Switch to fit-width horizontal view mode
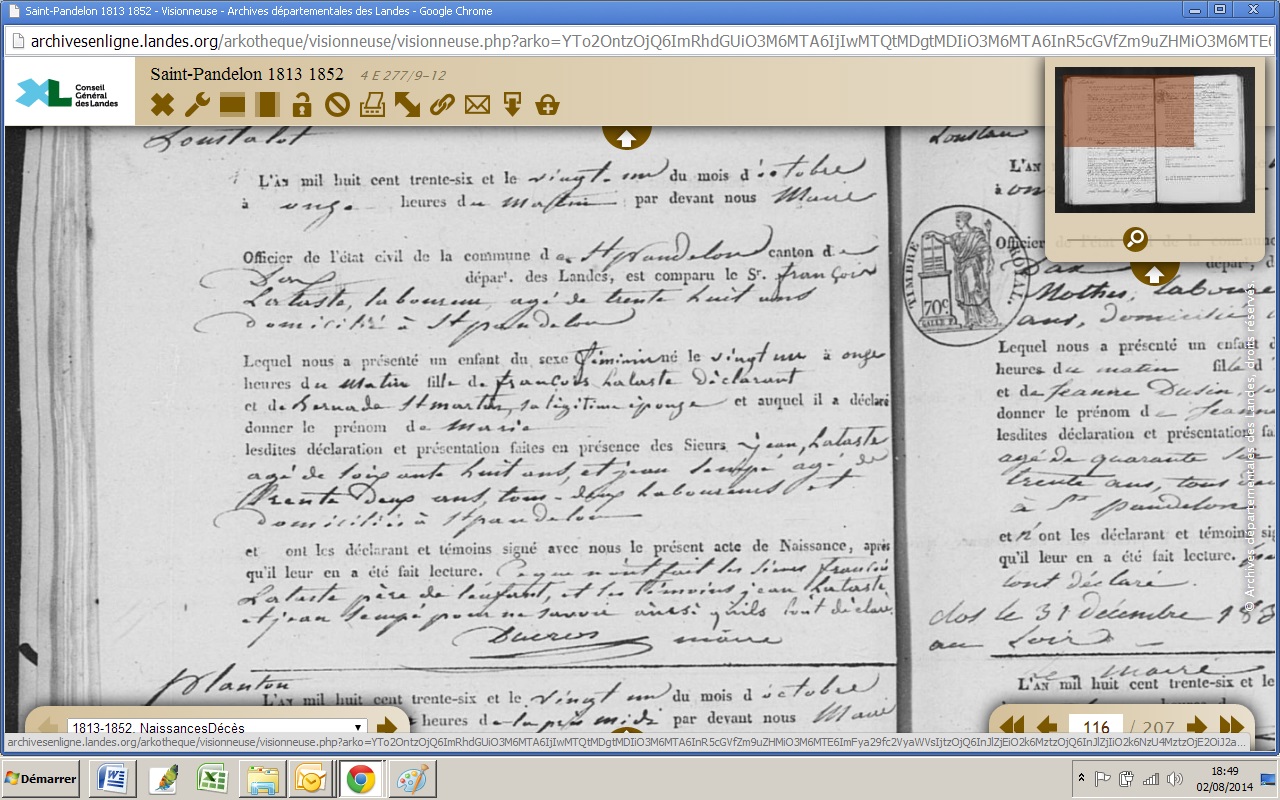The height and width of the screenshot is (800, 1280). [232, 104]
